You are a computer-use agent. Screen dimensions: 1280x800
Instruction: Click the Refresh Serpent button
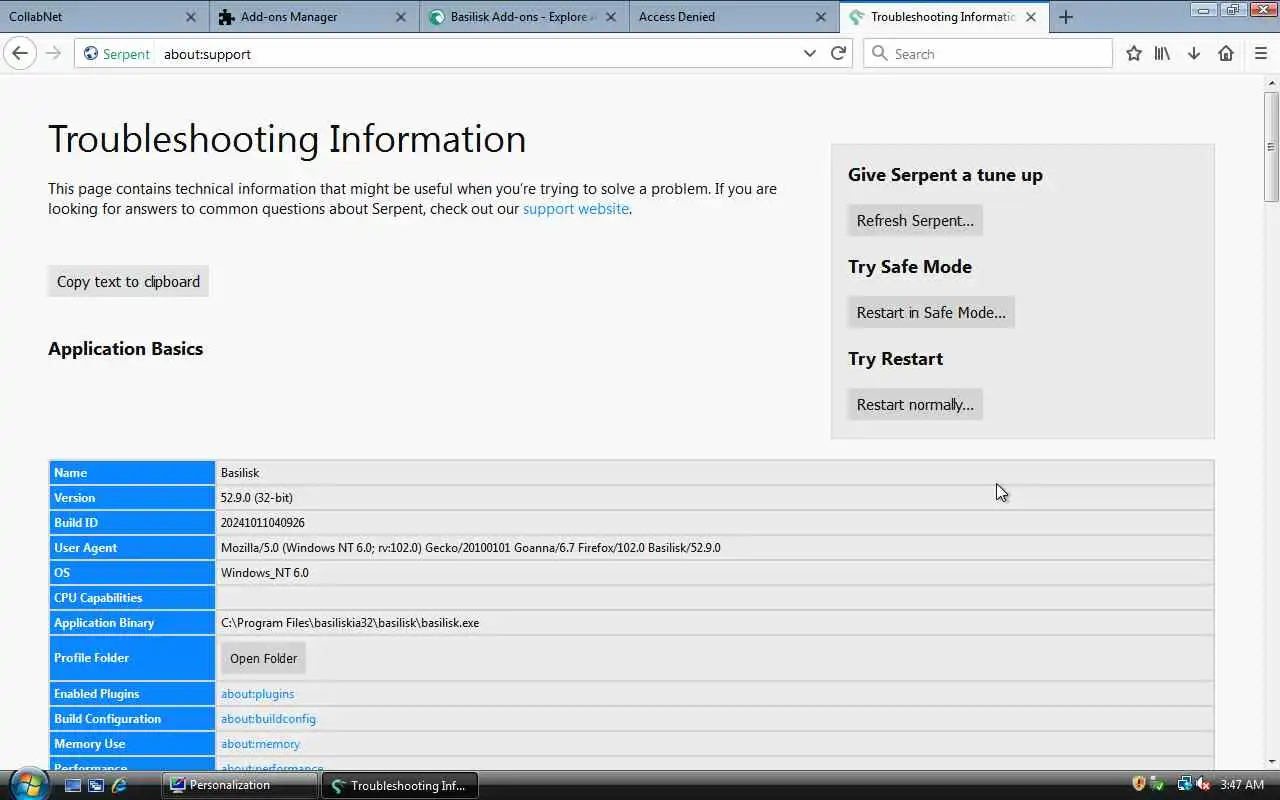click(915, 220)
